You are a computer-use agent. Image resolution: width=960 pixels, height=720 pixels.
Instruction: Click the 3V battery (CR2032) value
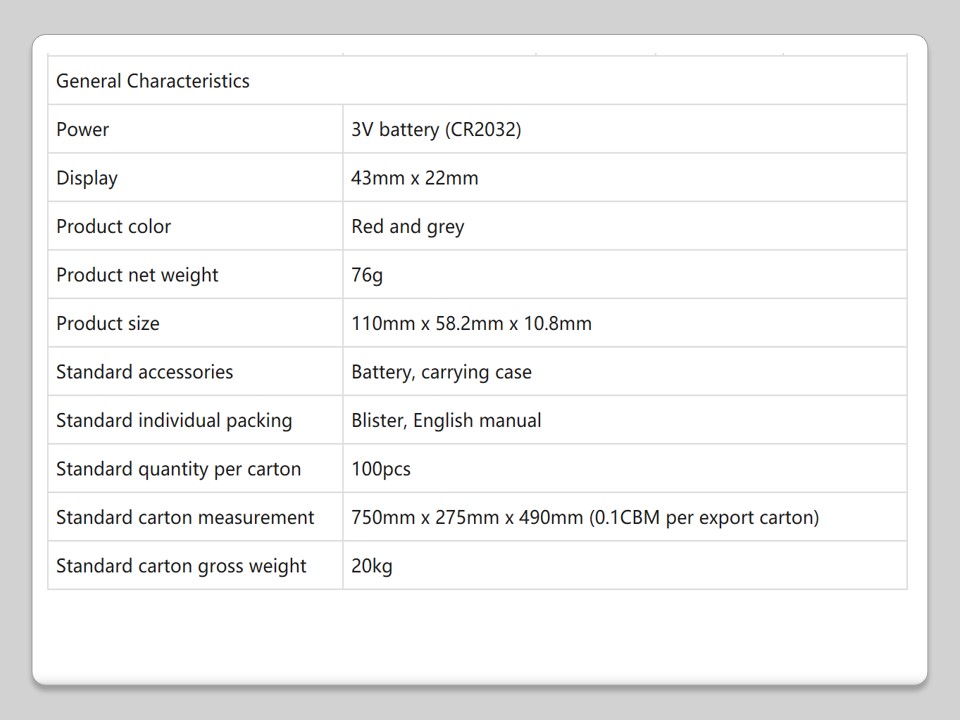pos(436,130)
